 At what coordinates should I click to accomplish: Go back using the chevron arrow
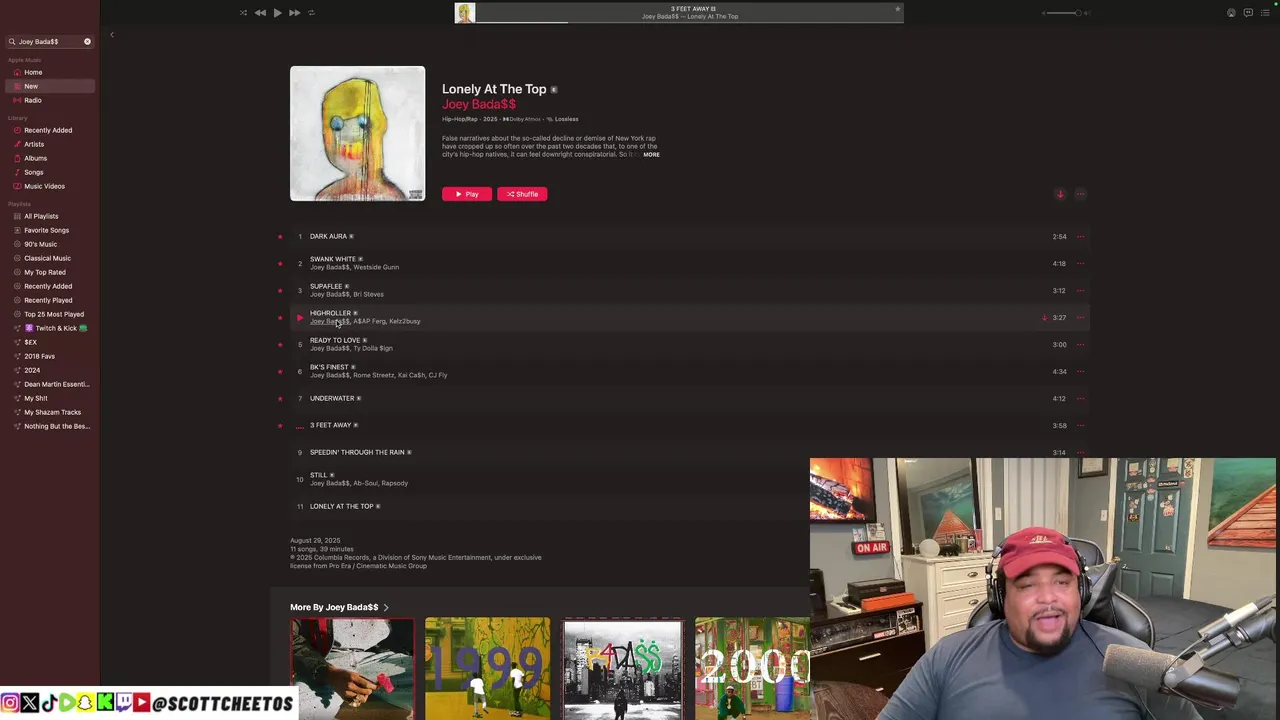(112, 35)
